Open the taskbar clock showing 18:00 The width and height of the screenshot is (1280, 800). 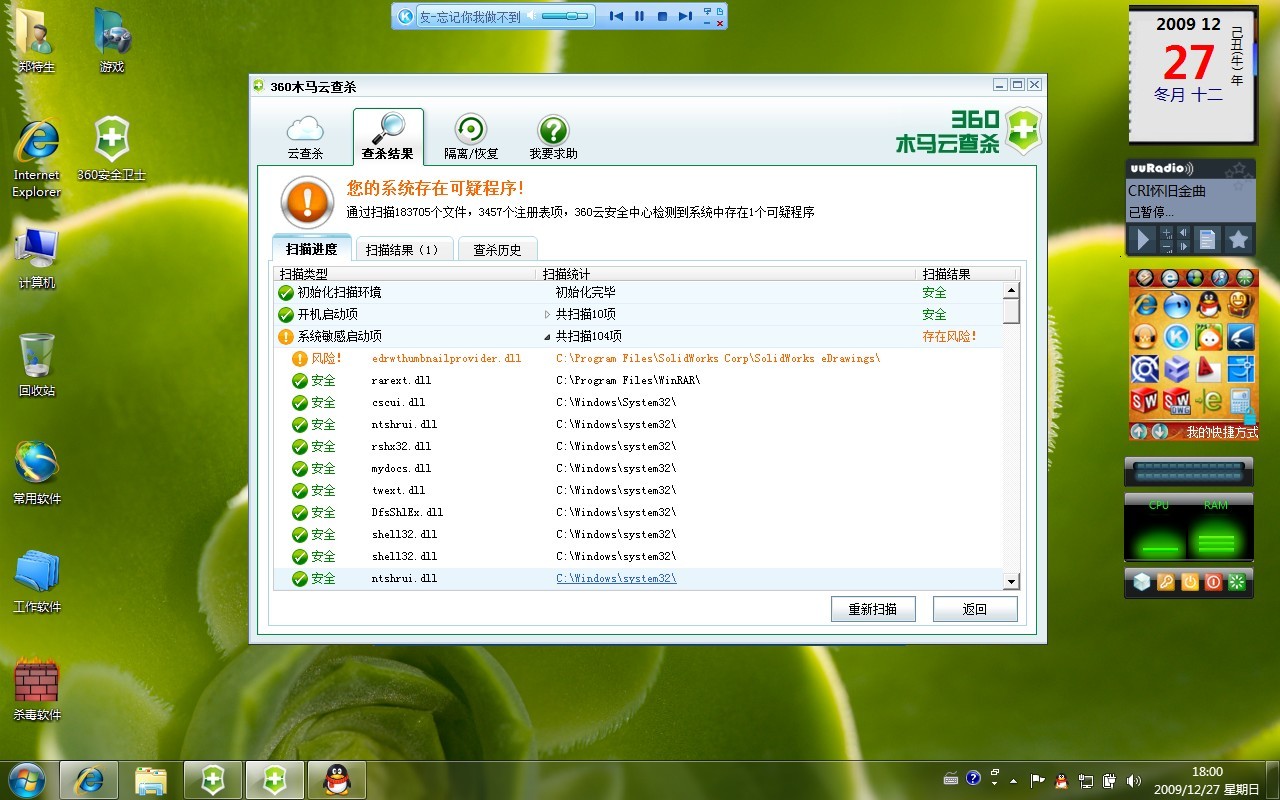1207,780
